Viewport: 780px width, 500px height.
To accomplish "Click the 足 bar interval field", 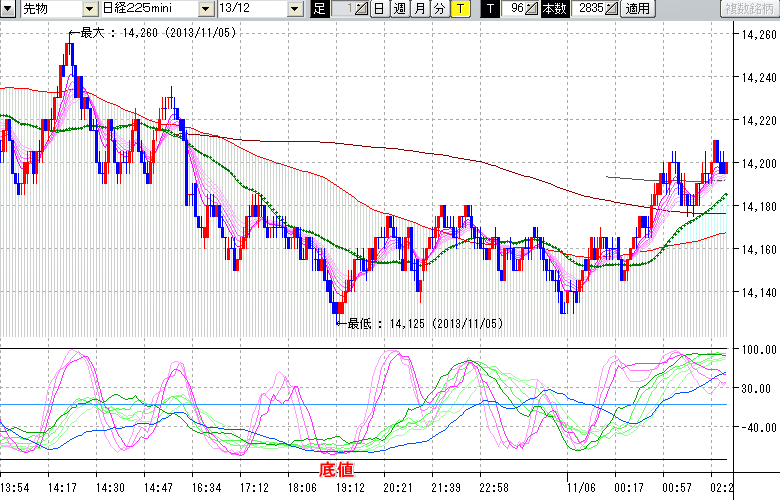I will coord(344,9).
